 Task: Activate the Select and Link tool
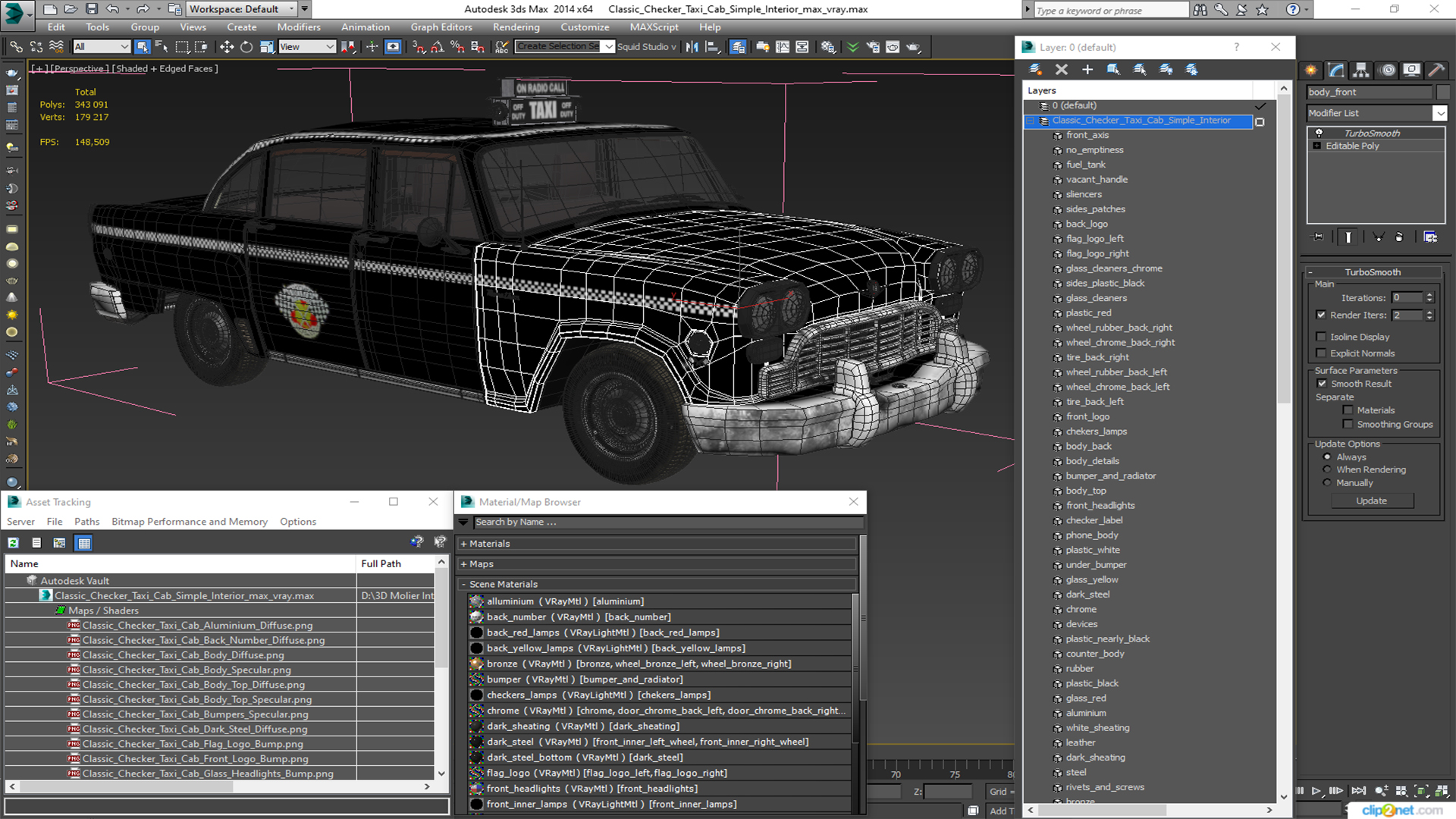click(15, 47)
